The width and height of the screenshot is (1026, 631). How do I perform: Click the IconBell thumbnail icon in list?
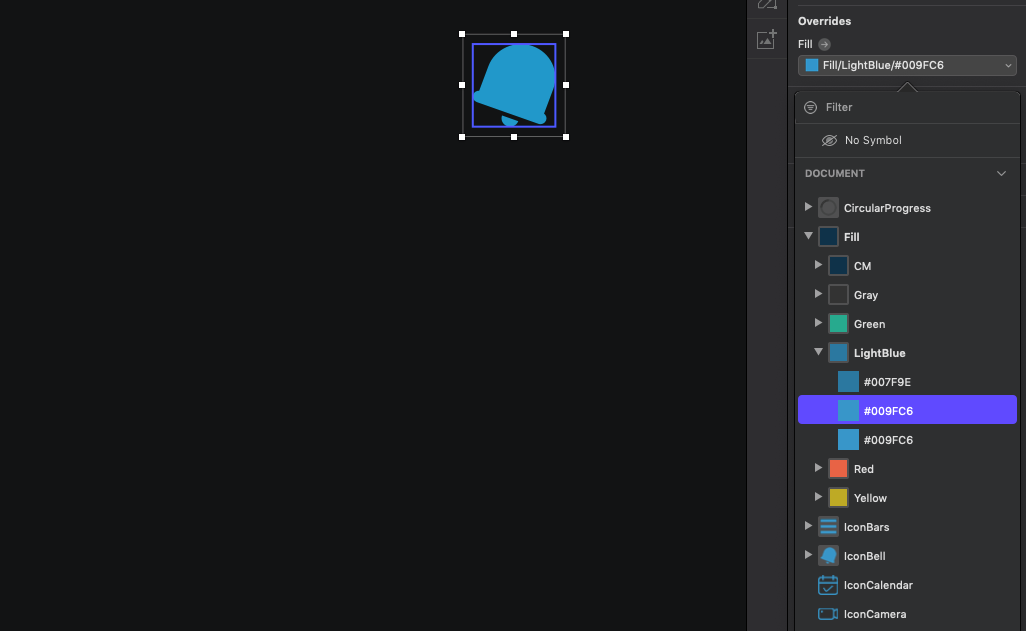[x=828, y=556]
